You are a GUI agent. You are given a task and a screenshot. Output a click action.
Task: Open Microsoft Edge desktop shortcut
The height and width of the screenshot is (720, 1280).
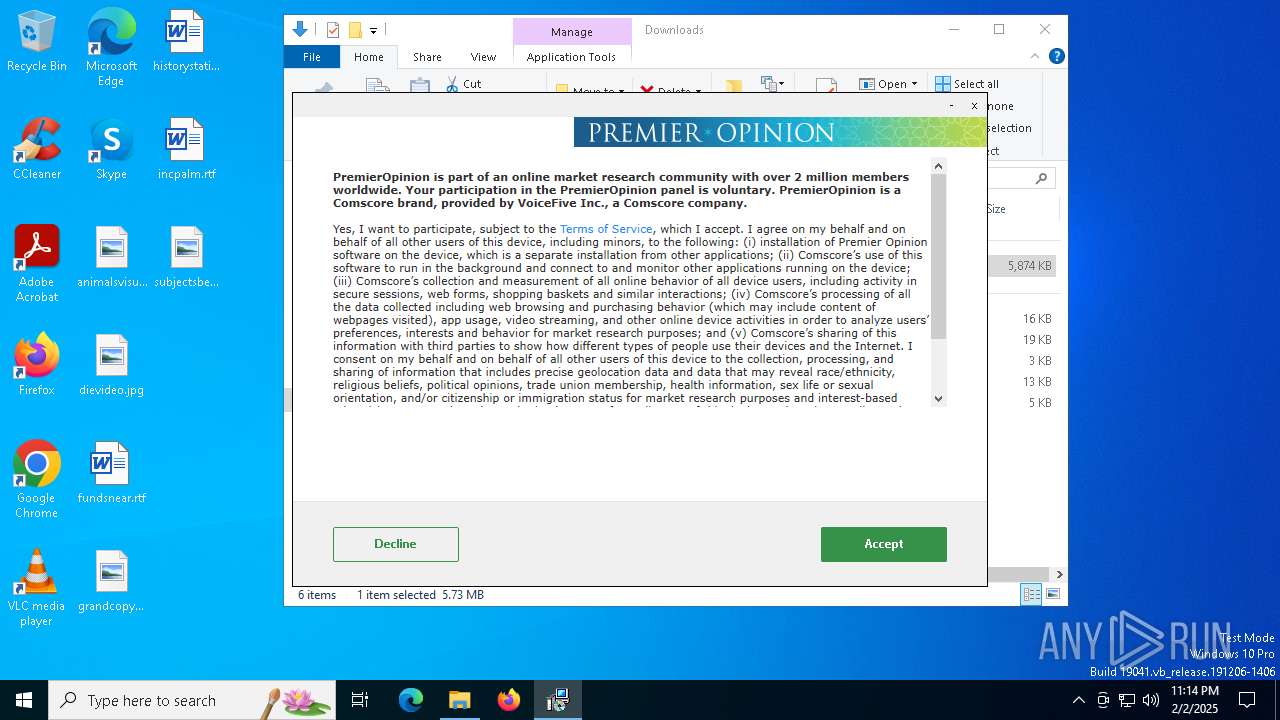pyautogui.click(x=111, y=49)
